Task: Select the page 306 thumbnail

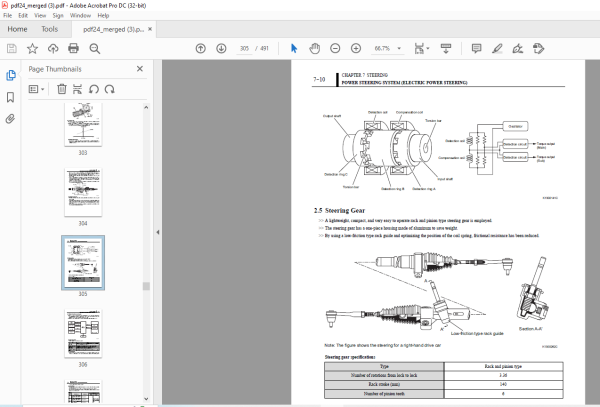Action: [x=83, y=334]
